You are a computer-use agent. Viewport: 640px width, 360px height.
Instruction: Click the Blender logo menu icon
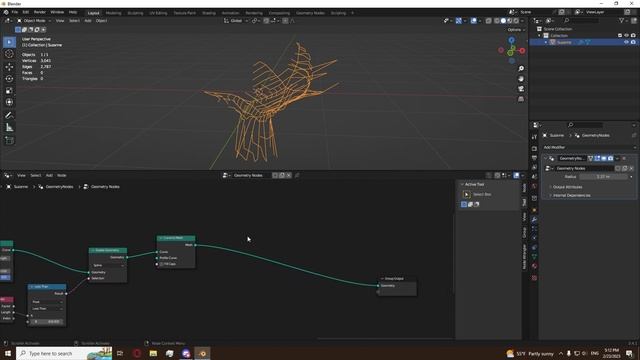[6, 12]
